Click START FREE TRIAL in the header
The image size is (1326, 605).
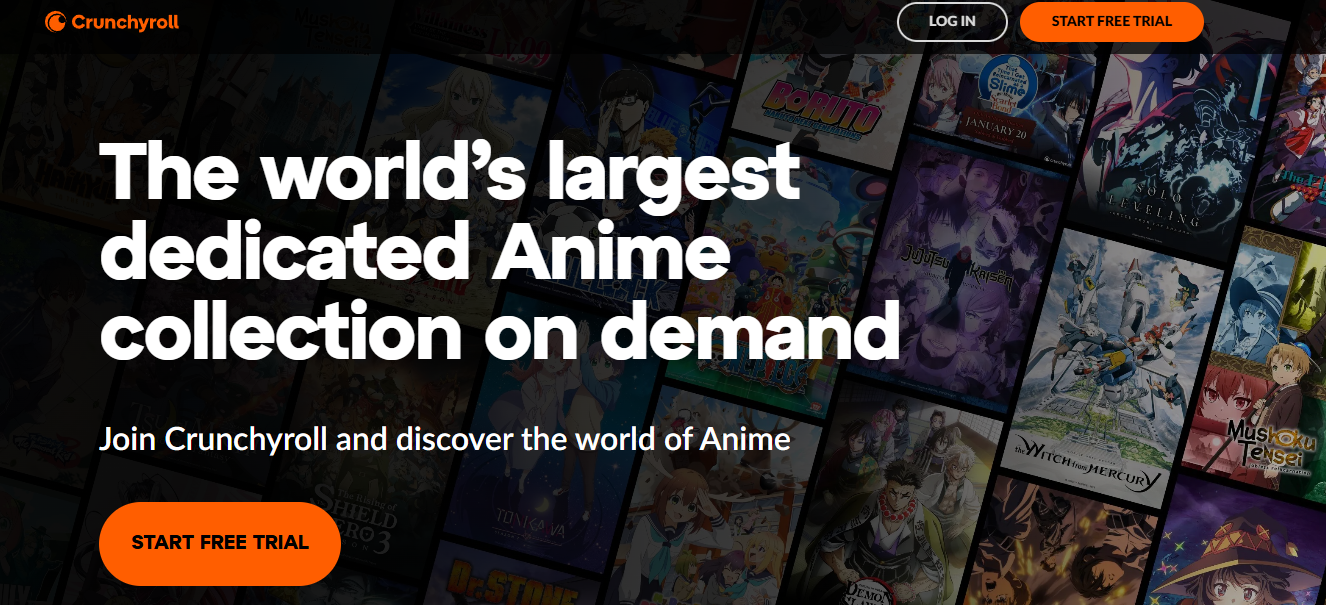click(x=1111, y=21)
